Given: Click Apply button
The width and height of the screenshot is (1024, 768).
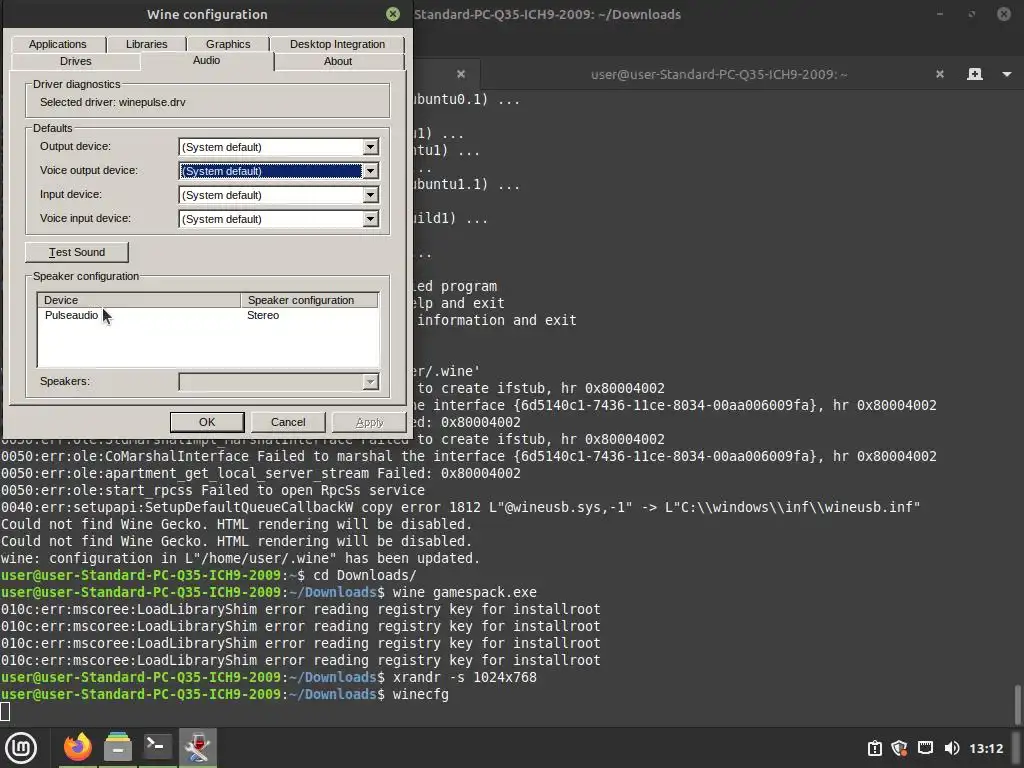Looking at the screenshot, I should pos(369,422).
